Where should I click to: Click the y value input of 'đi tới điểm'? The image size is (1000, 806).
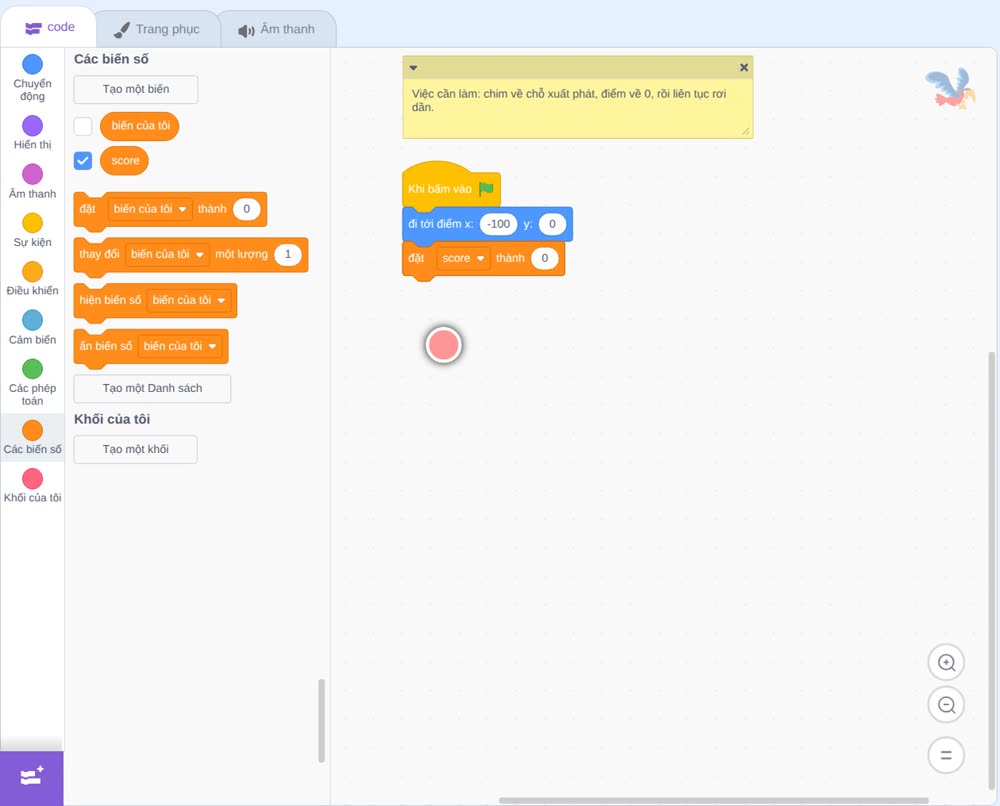552,224
